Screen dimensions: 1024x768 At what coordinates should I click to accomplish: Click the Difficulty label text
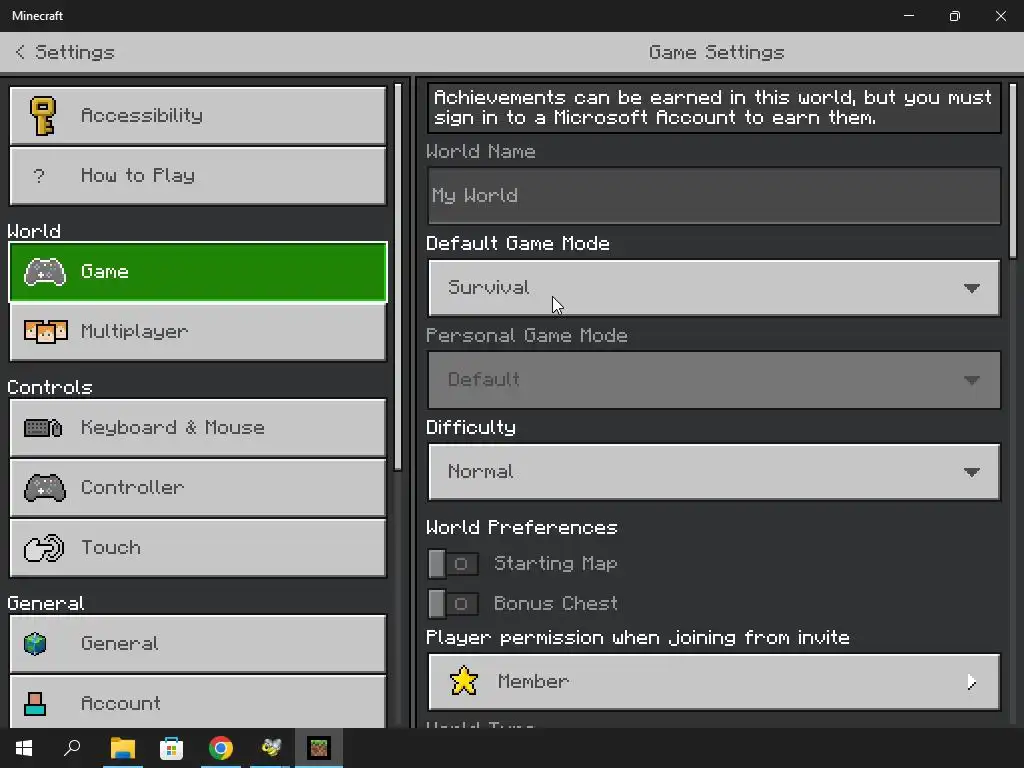470,428
